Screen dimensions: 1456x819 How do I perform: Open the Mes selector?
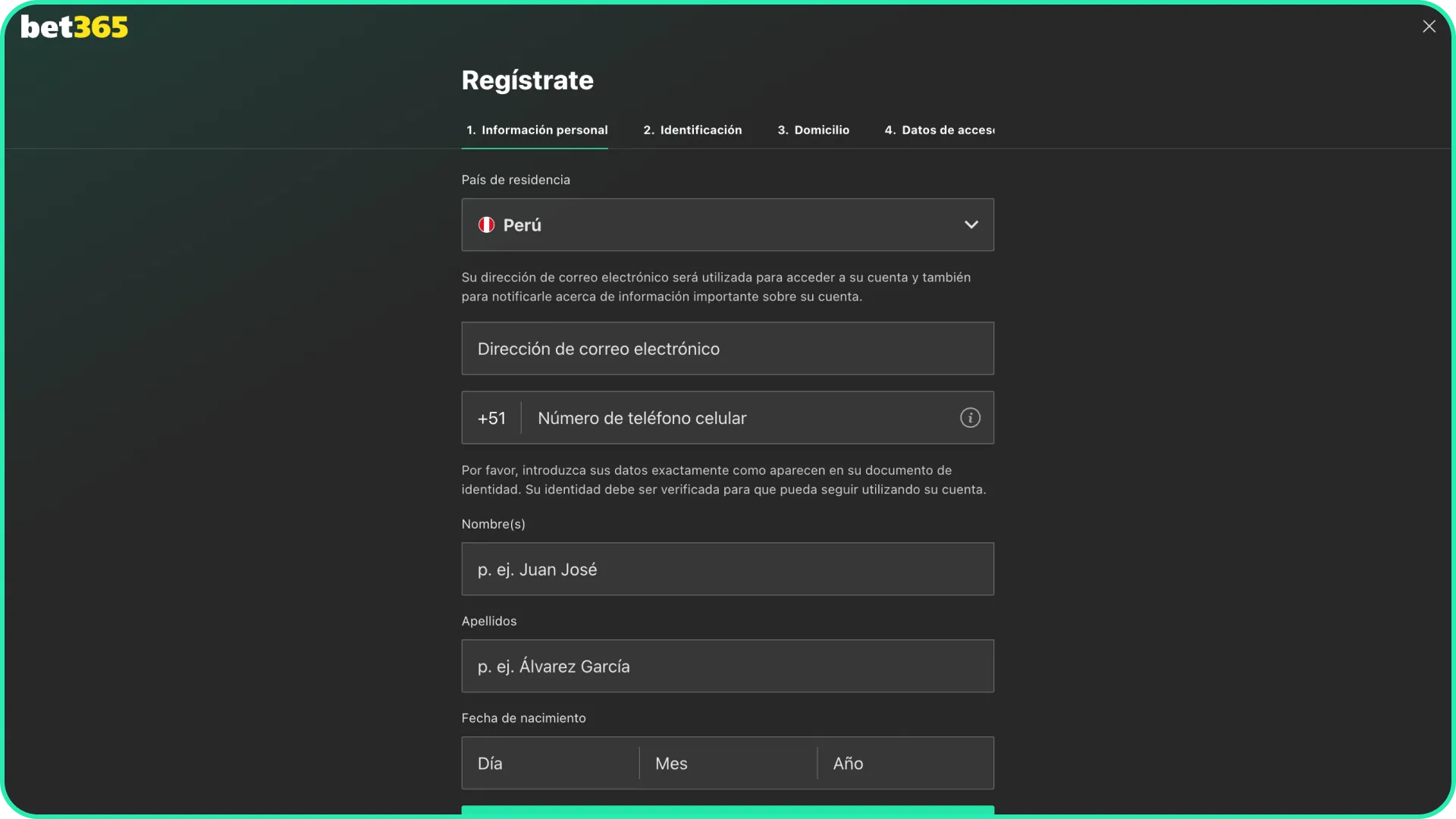coord(726,763)
